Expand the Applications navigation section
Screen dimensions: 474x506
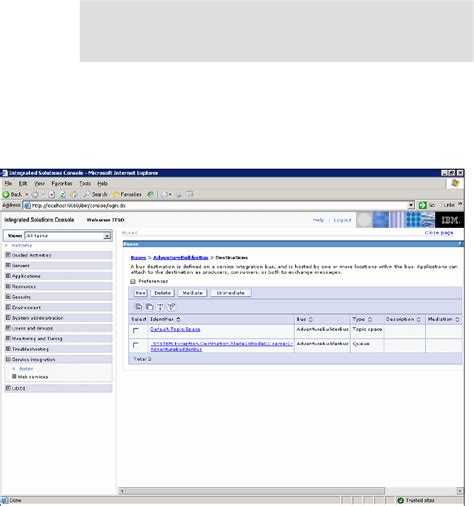8,276
